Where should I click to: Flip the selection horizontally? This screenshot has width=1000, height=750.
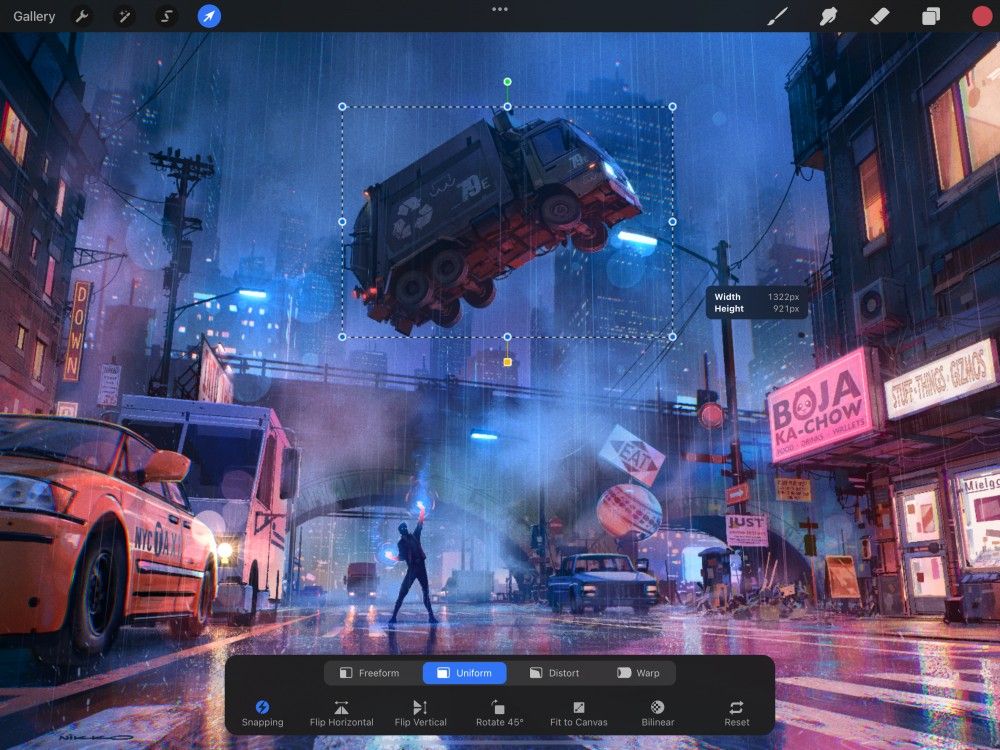point(341,714)
